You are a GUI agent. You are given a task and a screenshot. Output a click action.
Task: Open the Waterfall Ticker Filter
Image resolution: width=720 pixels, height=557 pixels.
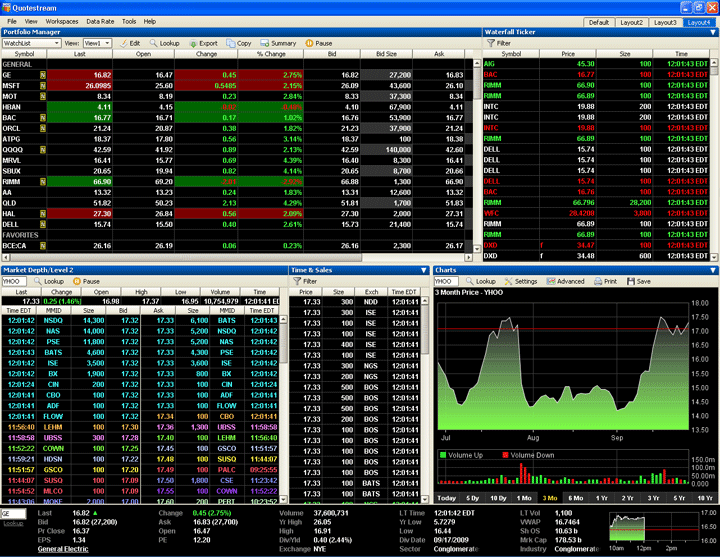pyautogui.click(x=498, y=43)
